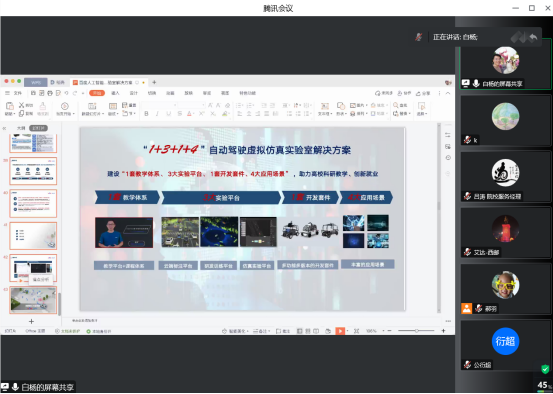Screen dimensions: 553x394
Task: Click the zoom slider handle
Action: click(417, 331)
